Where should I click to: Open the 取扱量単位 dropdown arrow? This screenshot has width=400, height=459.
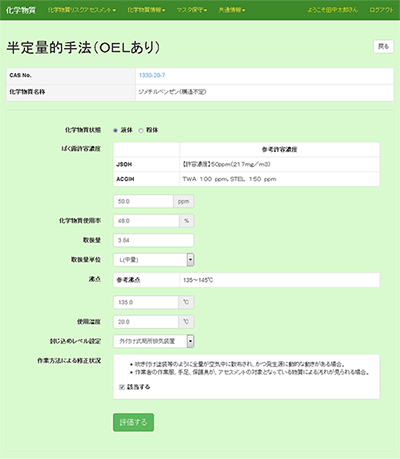pos(190,260)
